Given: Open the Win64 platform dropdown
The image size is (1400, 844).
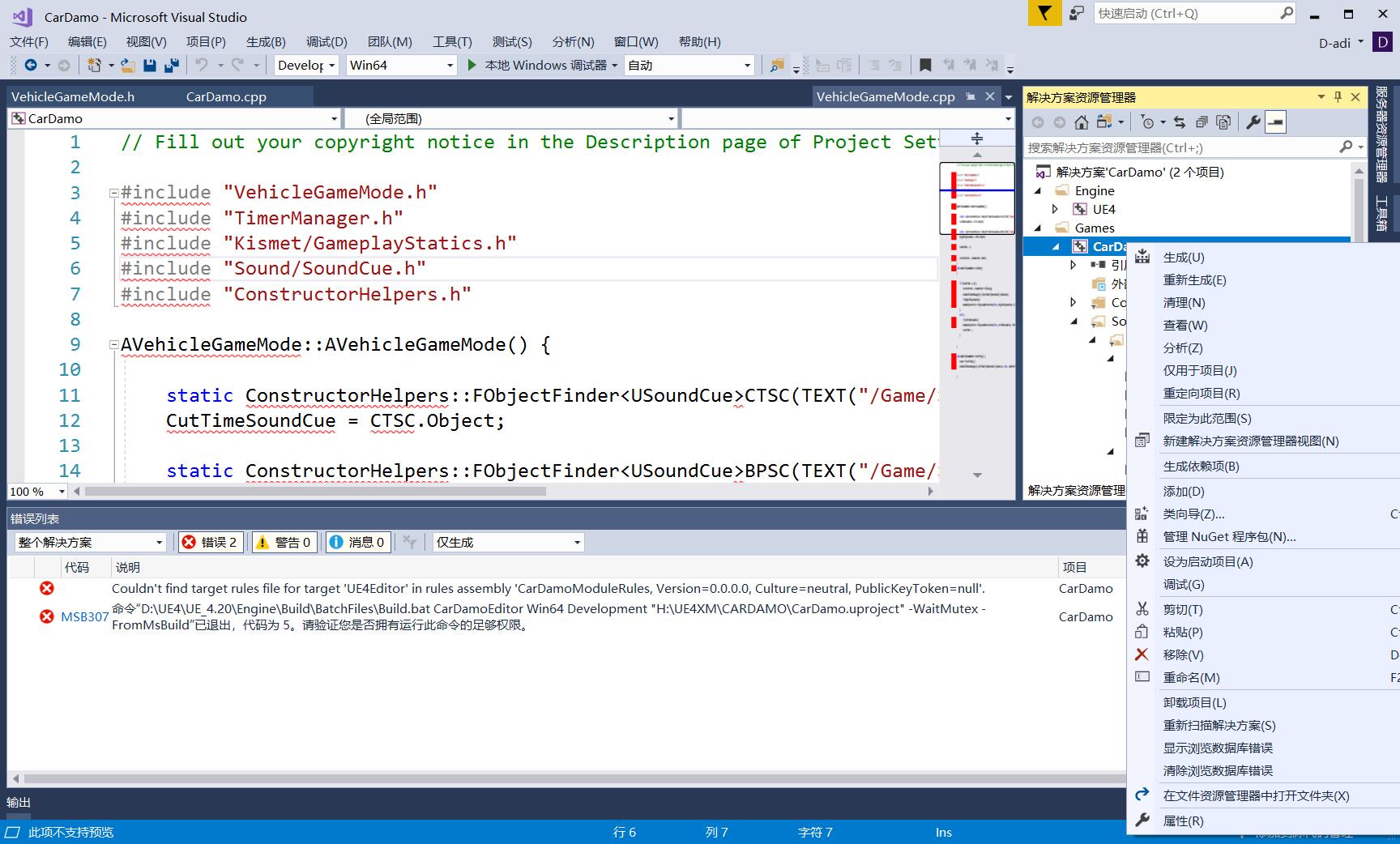Looking at the screenshot, I should [402, 65].
